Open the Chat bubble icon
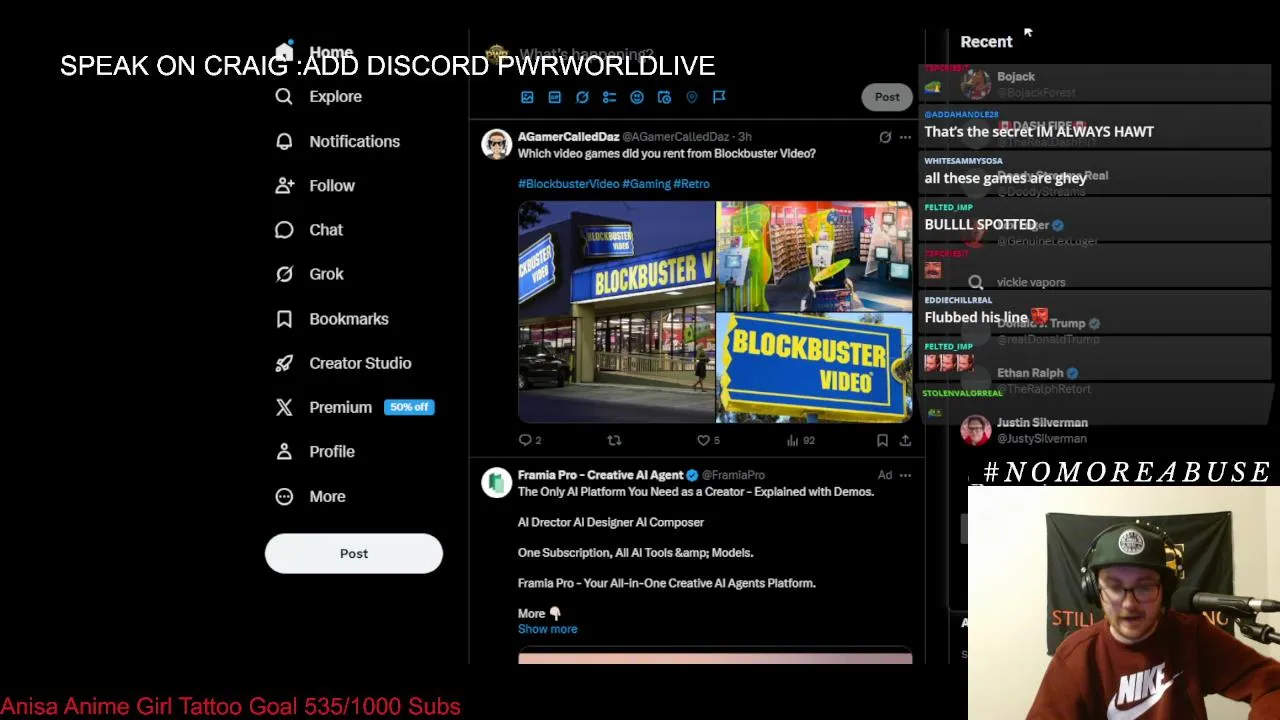The height and width of the screenshot is (720, 1280). coord(284,230)
